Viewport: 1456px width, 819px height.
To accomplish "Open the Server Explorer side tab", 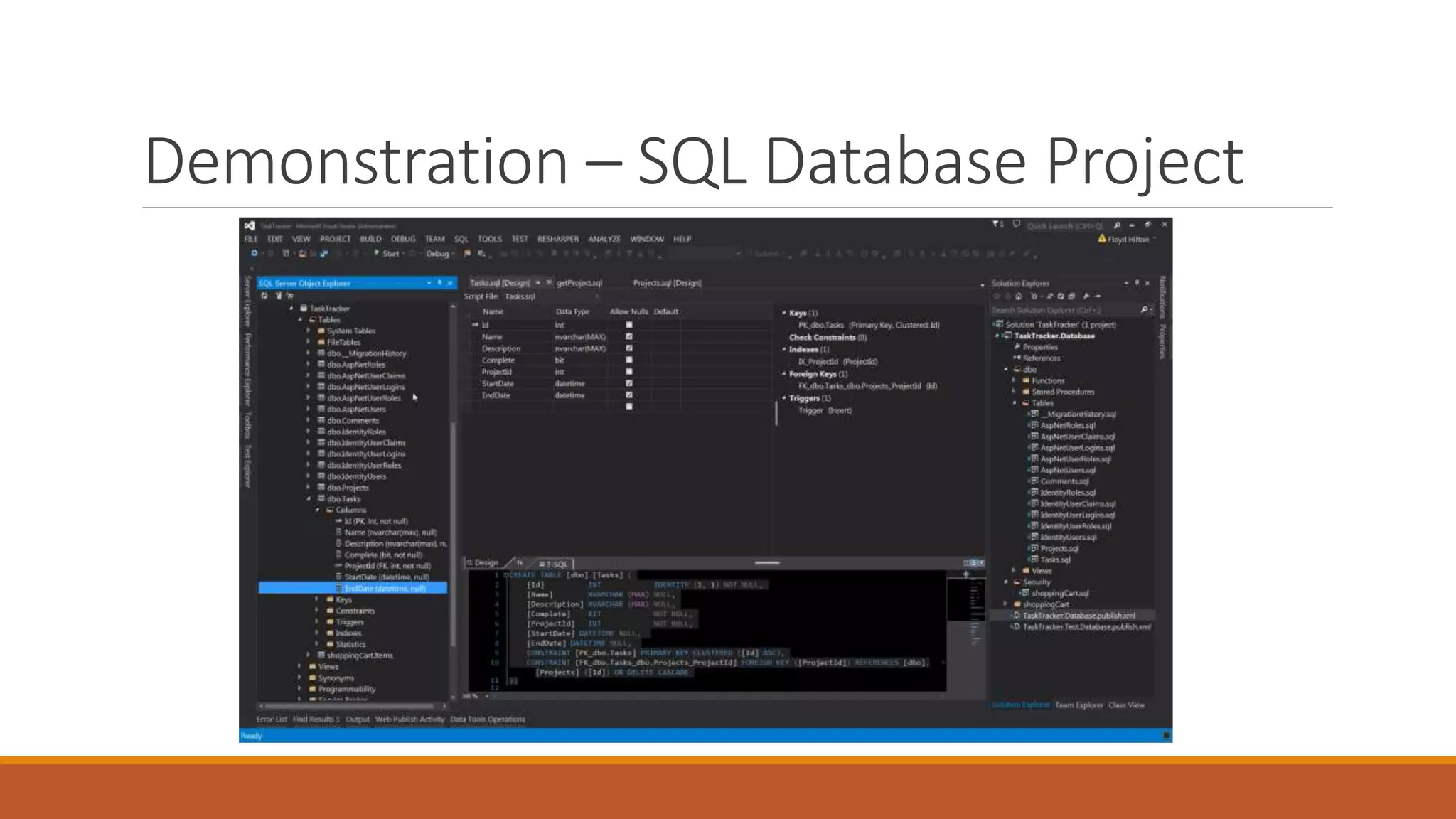I will pos(247,301).
